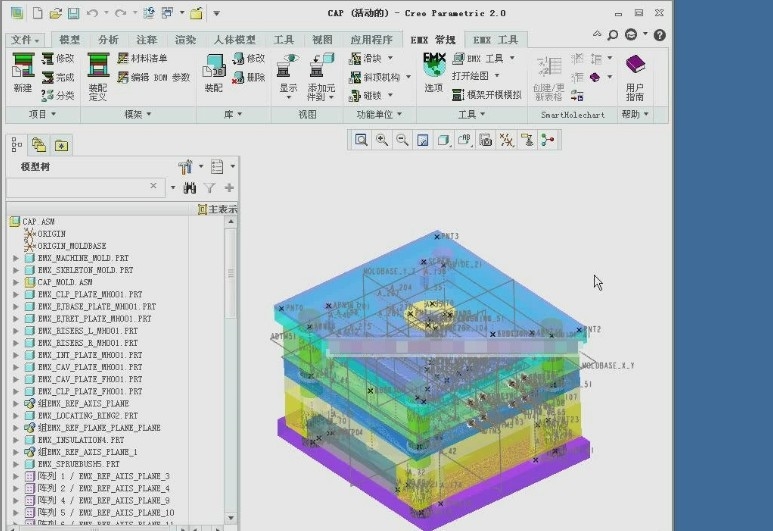Create a new EMX project (新建)
This screenshot has height=531, width=773.
click(23, 72)
